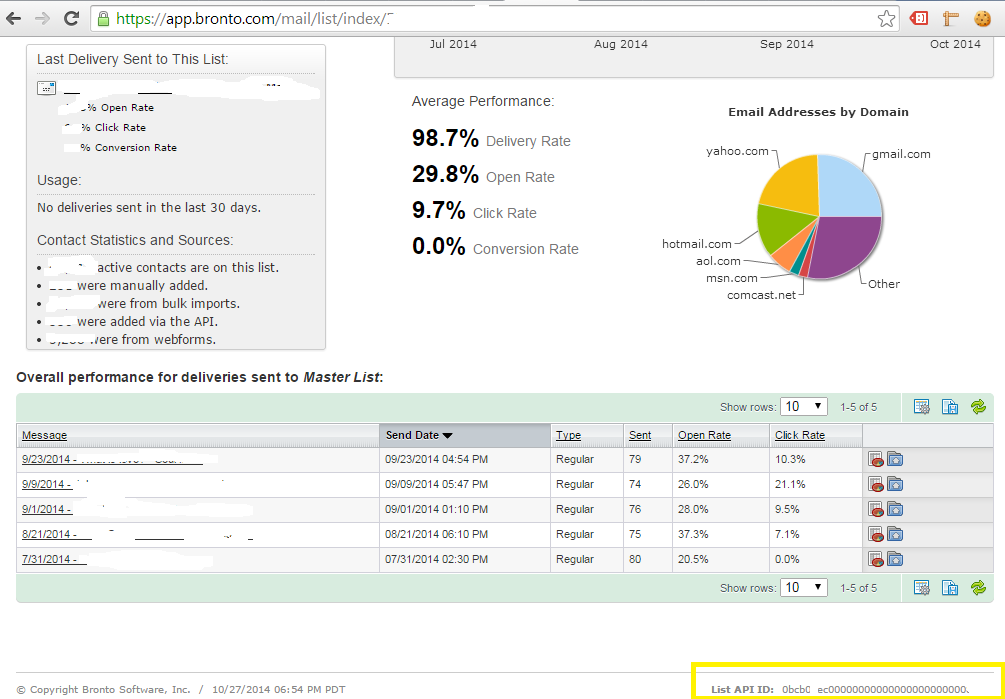Sort table by Click Rate column
Viewport: 1005px width, 699px height.
[x=799, y=435]
